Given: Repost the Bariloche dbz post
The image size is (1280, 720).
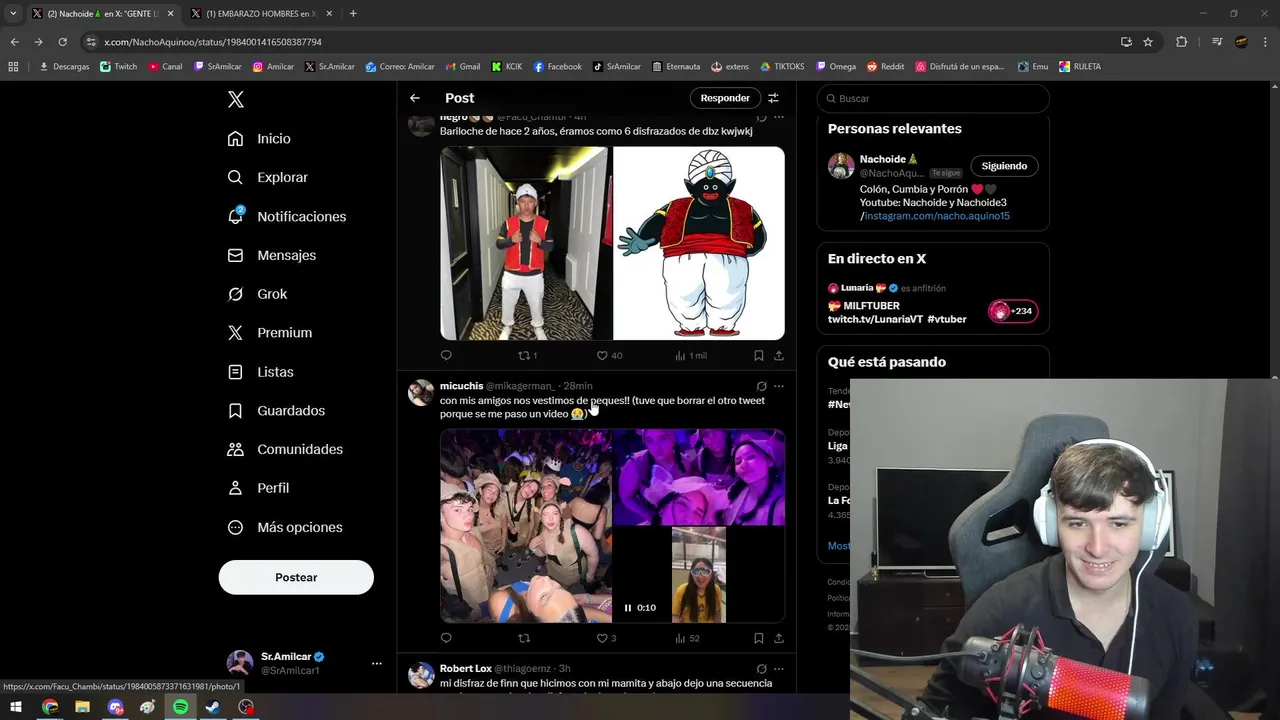Looking at the screenshot, I should click(x=527, y=355).
